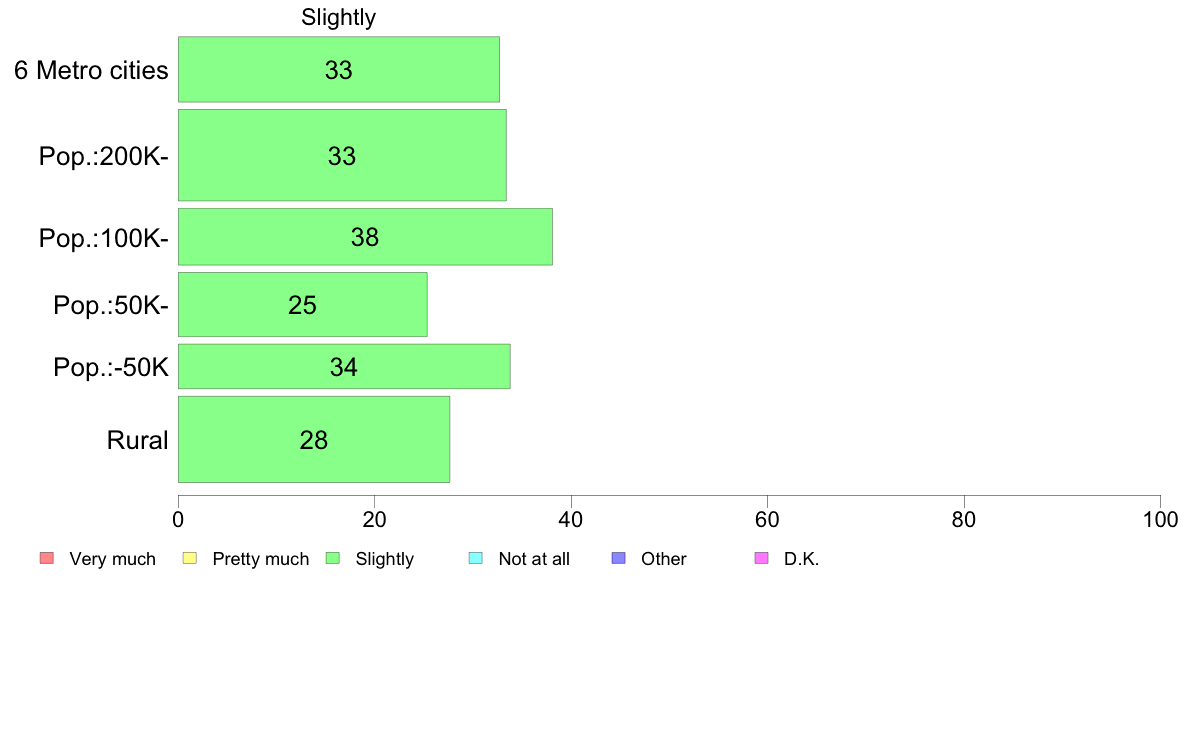
Task: Select the 6 Metro cities bar
Action: click(339, 69)
